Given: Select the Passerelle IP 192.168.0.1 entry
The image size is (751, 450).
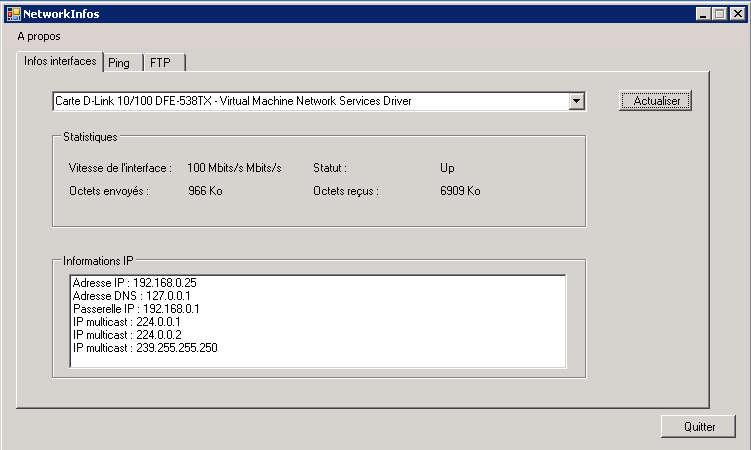Looking at the screenshot, I should (136, 309).
